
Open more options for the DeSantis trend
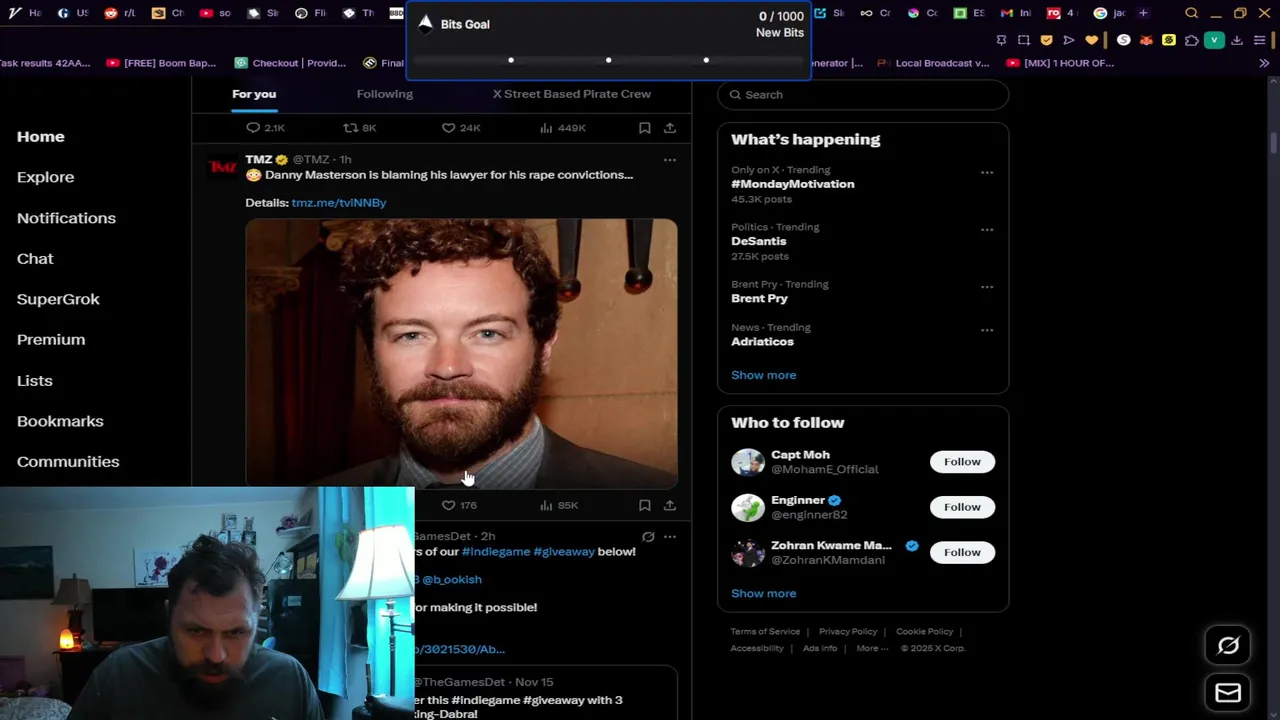click(x=987, y=229)
